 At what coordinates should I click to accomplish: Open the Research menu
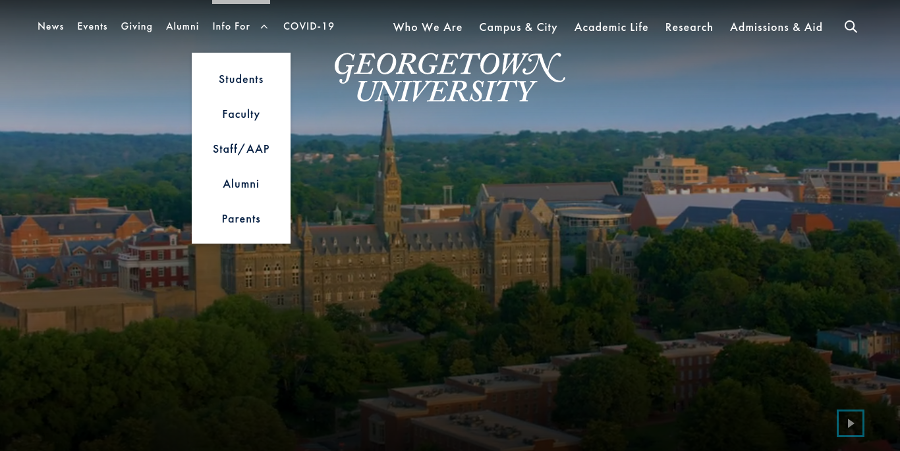pyautogui.click(x=689, y=27)
